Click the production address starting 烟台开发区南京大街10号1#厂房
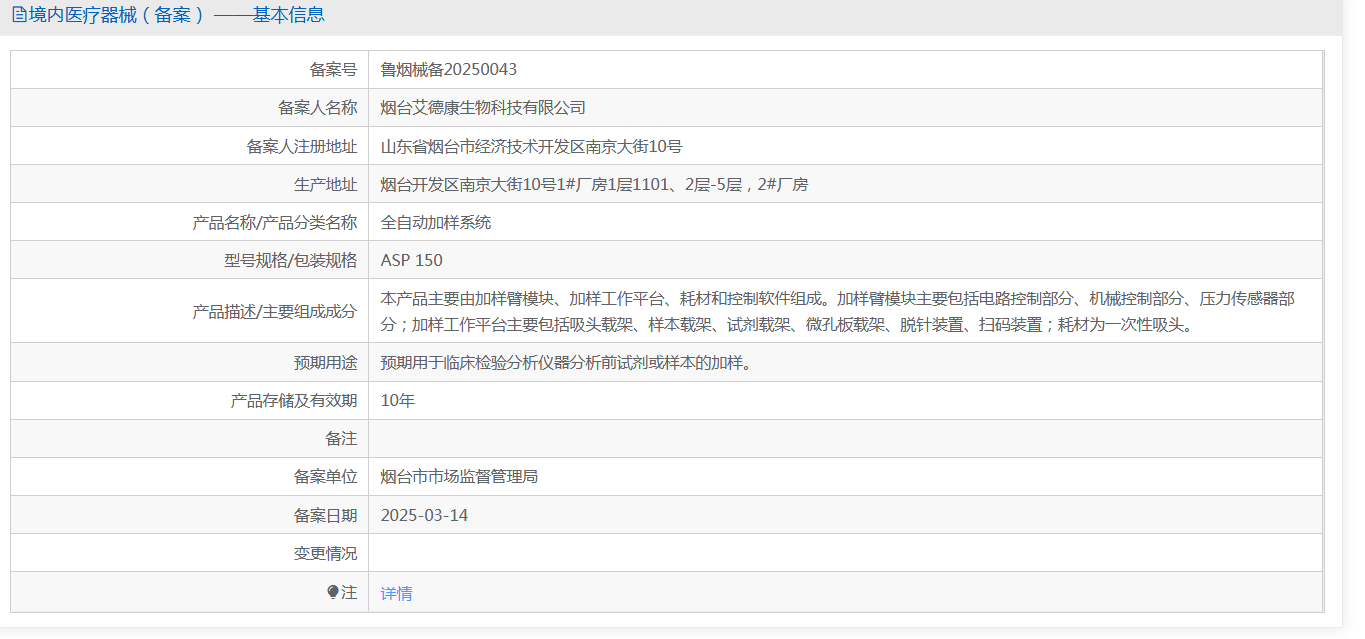 click(594, 184)
